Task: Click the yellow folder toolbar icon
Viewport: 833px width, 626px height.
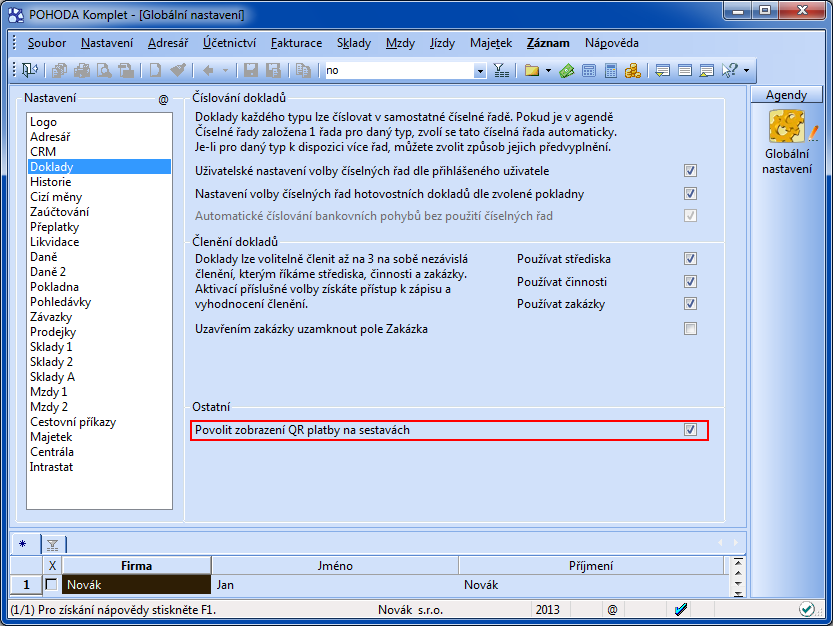Action: pos(531,70)
